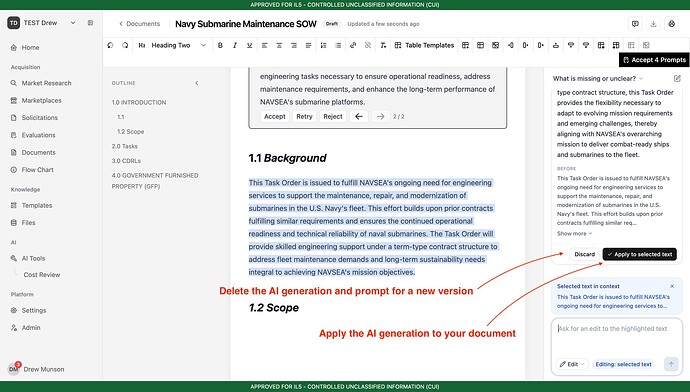Viewport: 690px width, 392px height.
Task: Toggle italic formatting
Action: (235, 45)
